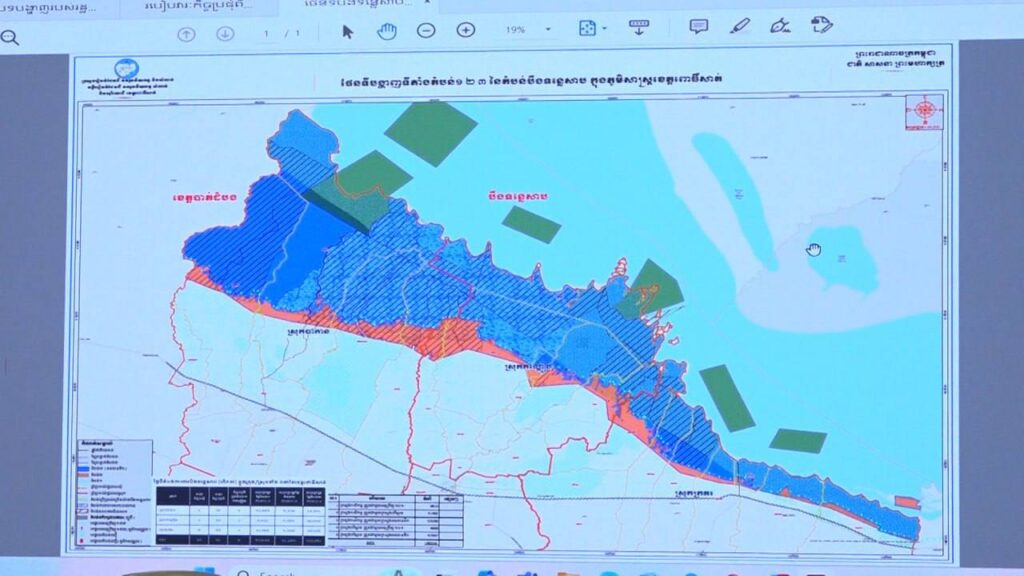Select the highlighter pen tool
Screen dimensions: 1024x576
pos(739,25)
